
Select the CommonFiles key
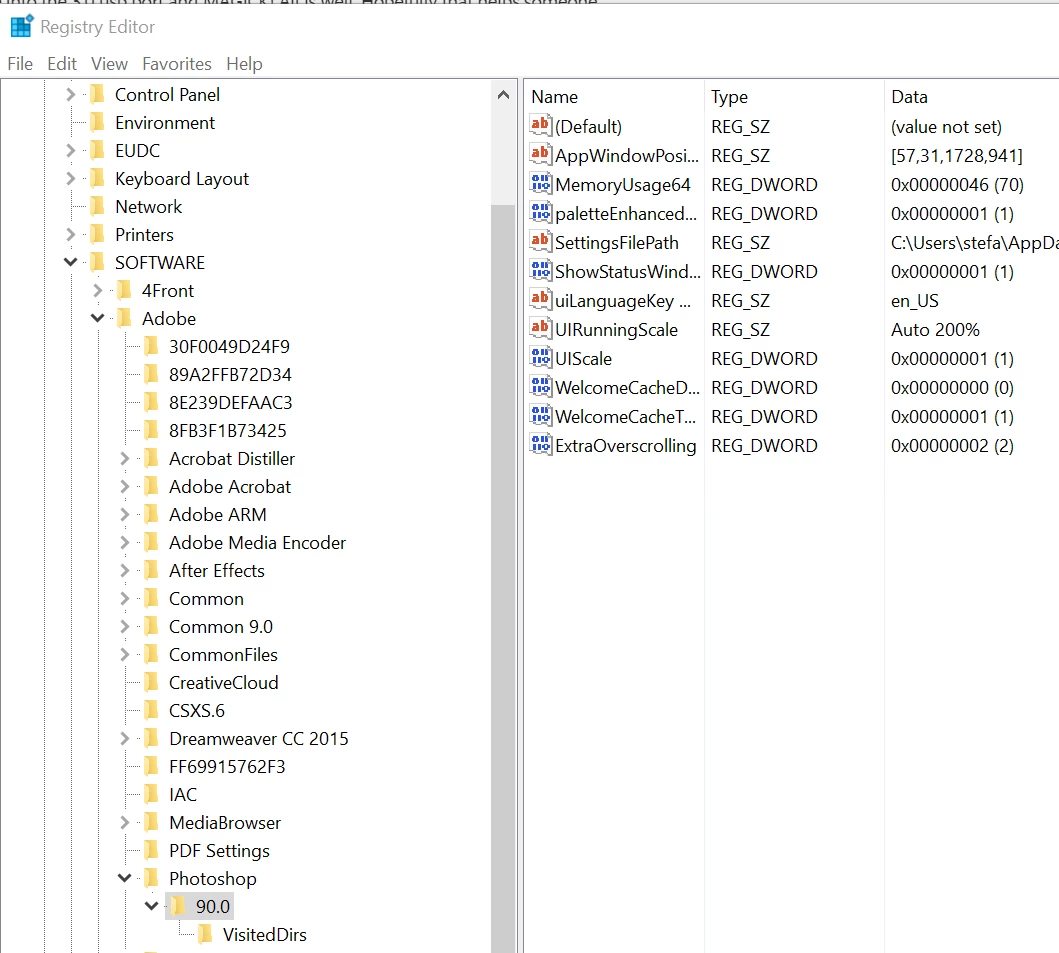point(223,654)
